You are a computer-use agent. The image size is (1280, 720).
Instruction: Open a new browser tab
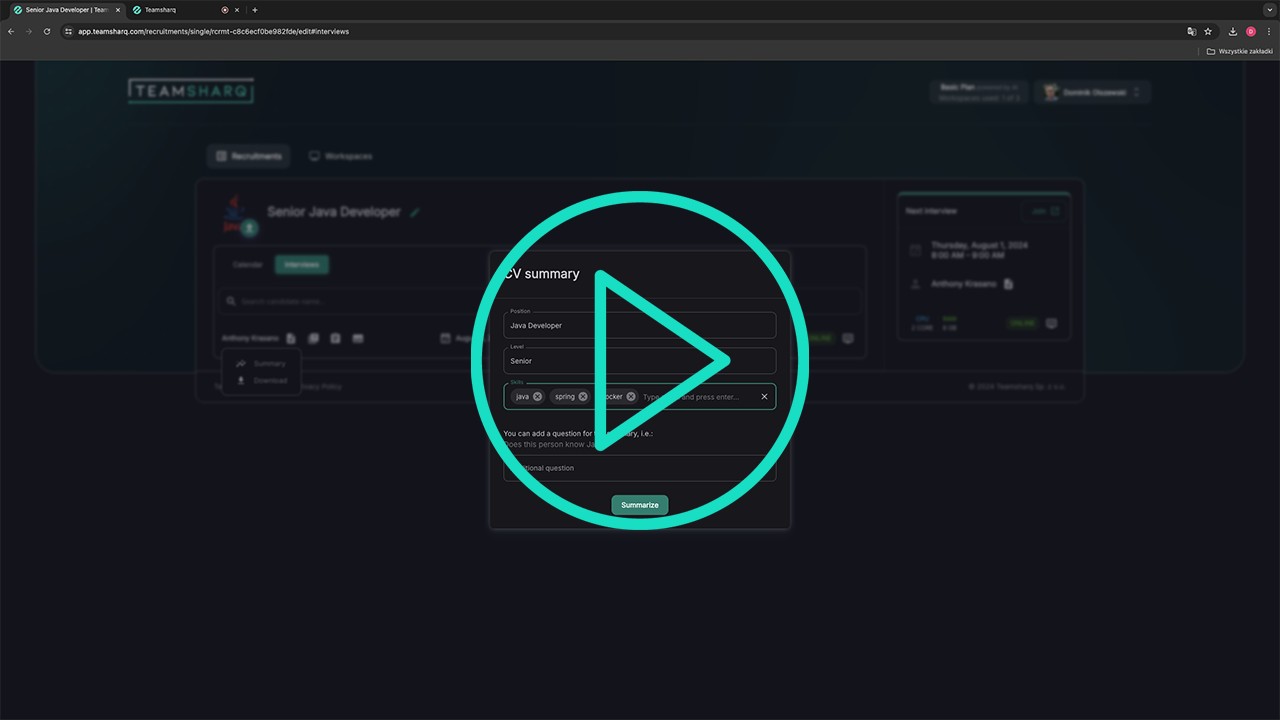tap(255, 10)
